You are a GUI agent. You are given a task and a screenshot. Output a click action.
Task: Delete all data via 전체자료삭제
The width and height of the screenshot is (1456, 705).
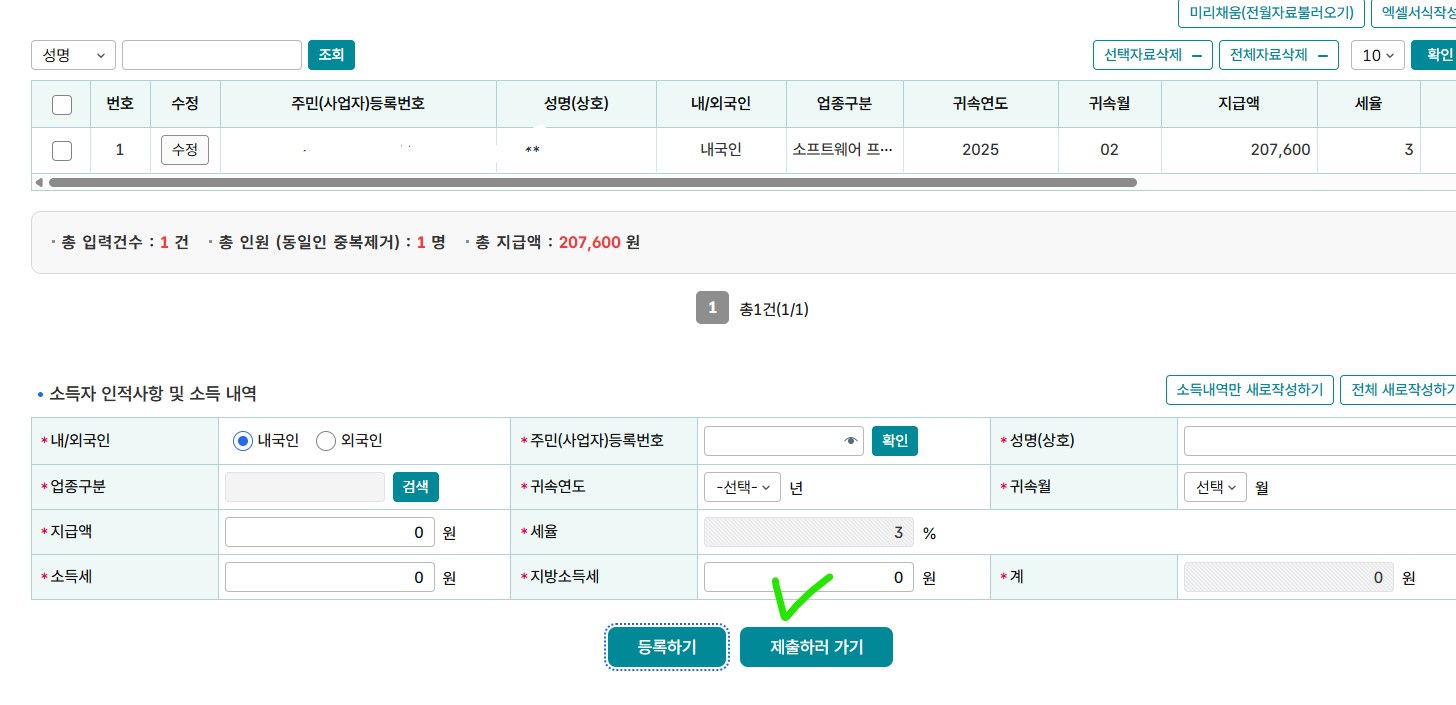coord(1278,55)
